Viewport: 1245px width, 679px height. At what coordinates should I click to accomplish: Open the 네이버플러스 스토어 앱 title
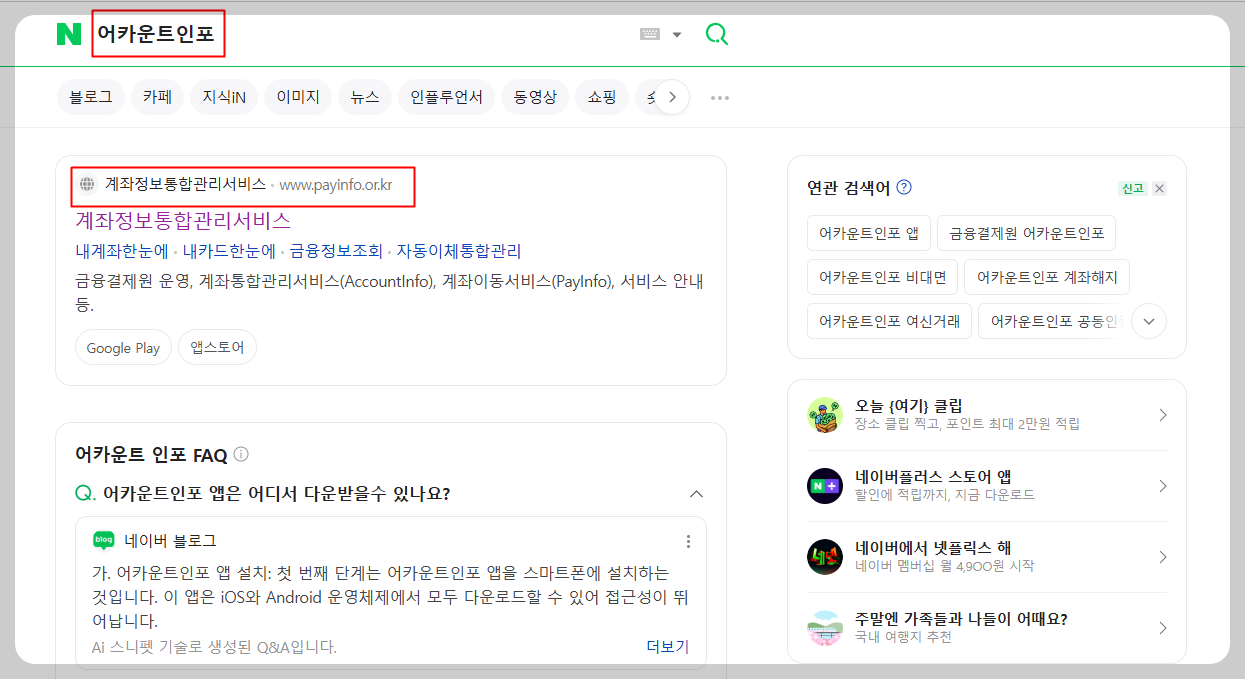(x=933, y=477)
